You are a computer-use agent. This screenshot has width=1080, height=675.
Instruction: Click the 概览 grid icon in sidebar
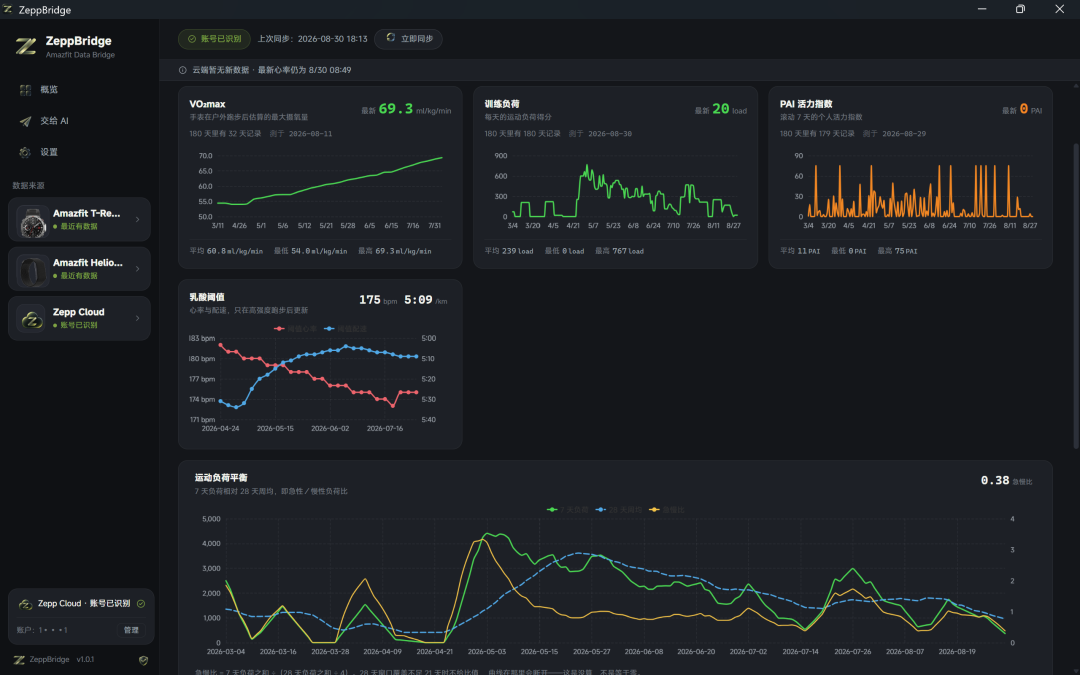25,90
